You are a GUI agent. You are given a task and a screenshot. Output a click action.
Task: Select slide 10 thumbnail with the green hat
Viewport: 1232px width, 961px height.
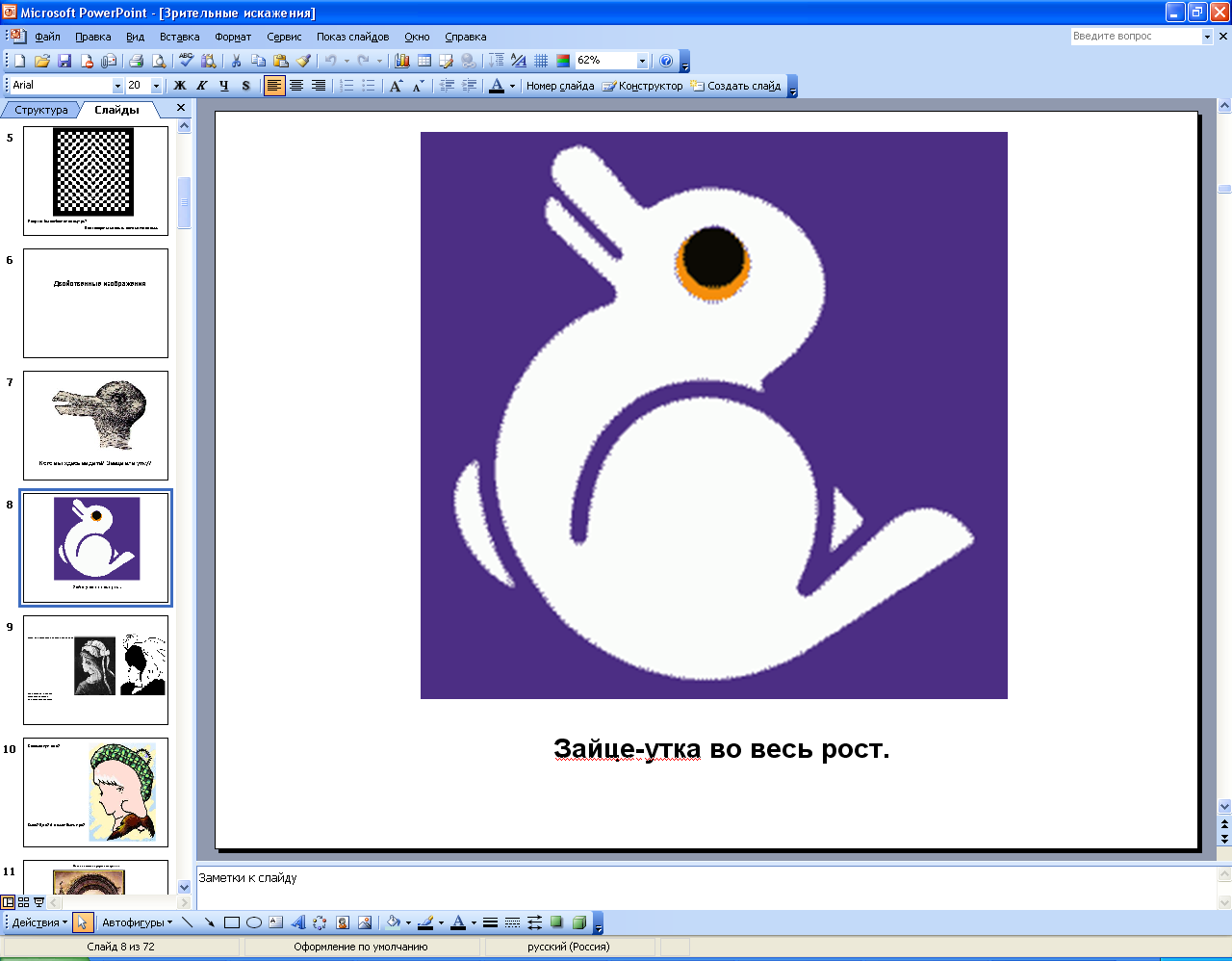pyautogui.click(x=95, y=792)
